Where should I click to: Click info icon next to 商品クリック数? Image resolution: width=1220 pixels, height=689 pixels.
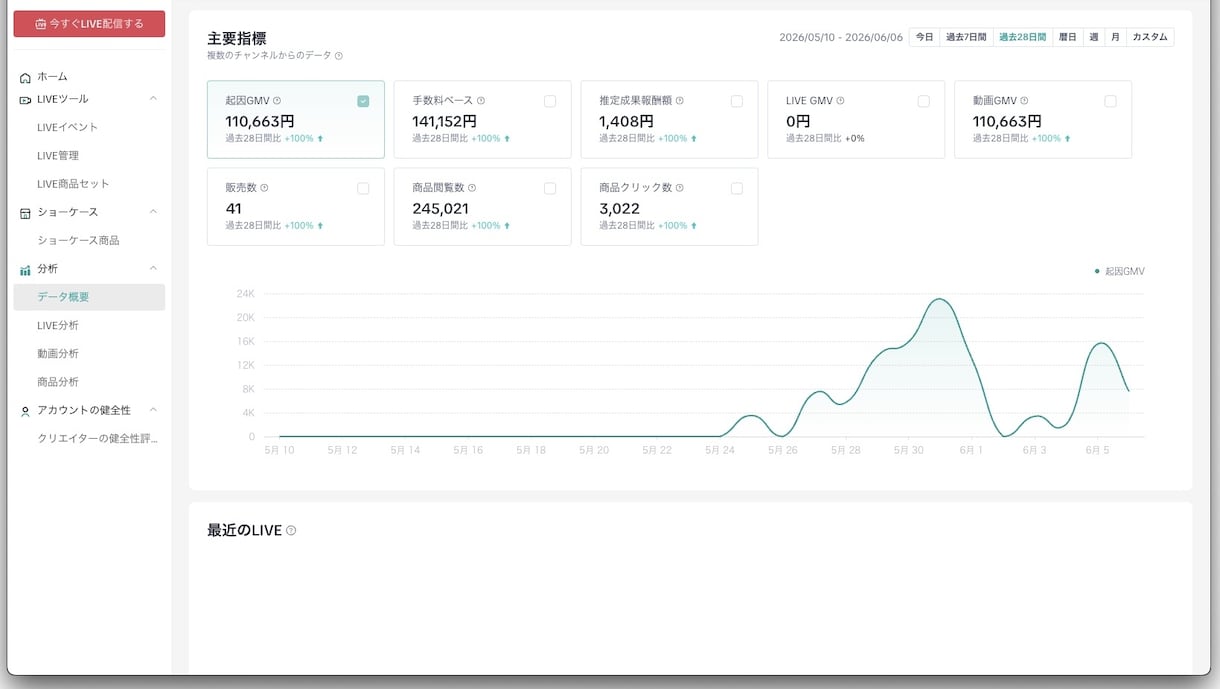680,188
